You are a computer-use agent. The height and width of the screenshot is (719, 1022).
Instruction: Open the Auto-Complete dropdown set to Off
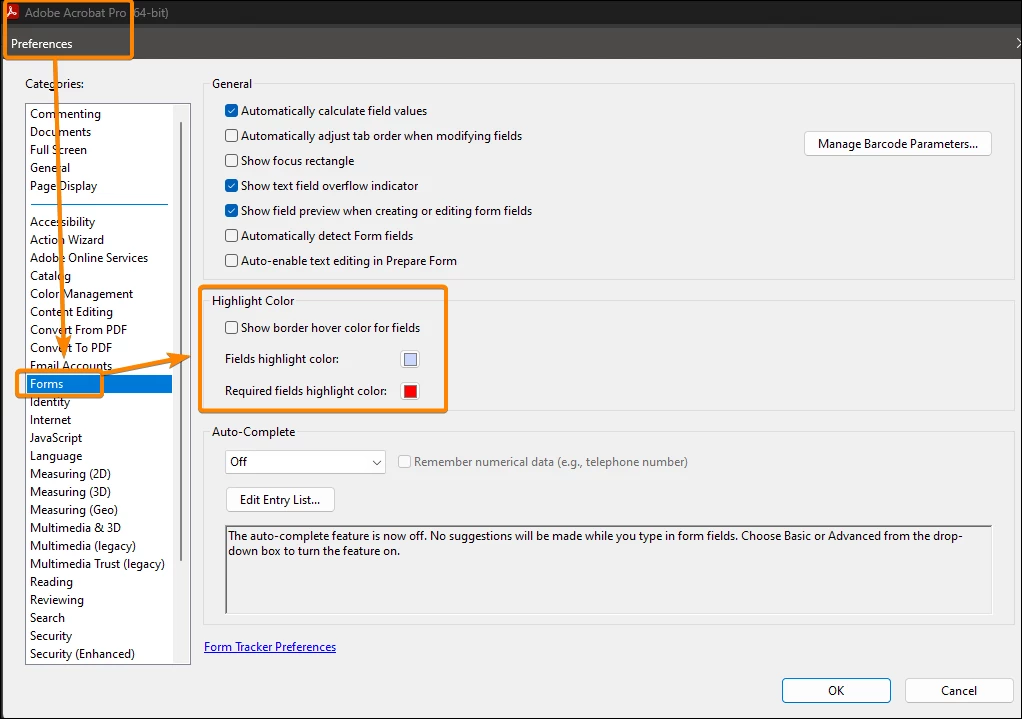coord(305,462)
